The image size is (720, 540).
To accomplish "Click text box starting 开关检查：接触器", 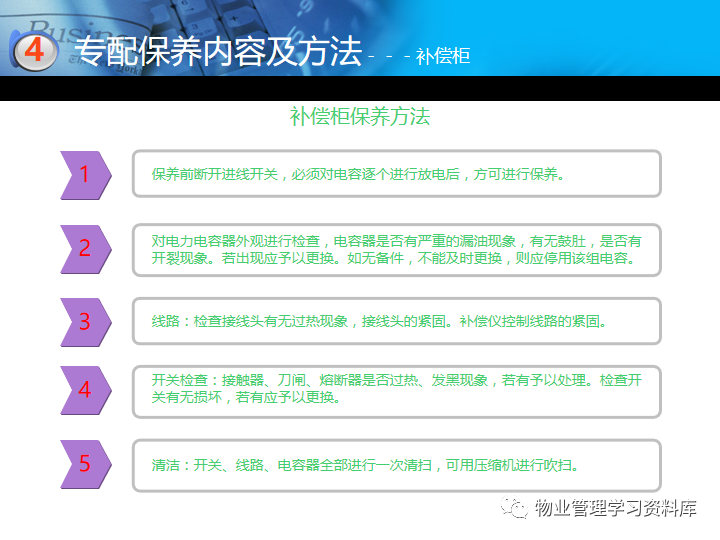I will coord(397,392).
